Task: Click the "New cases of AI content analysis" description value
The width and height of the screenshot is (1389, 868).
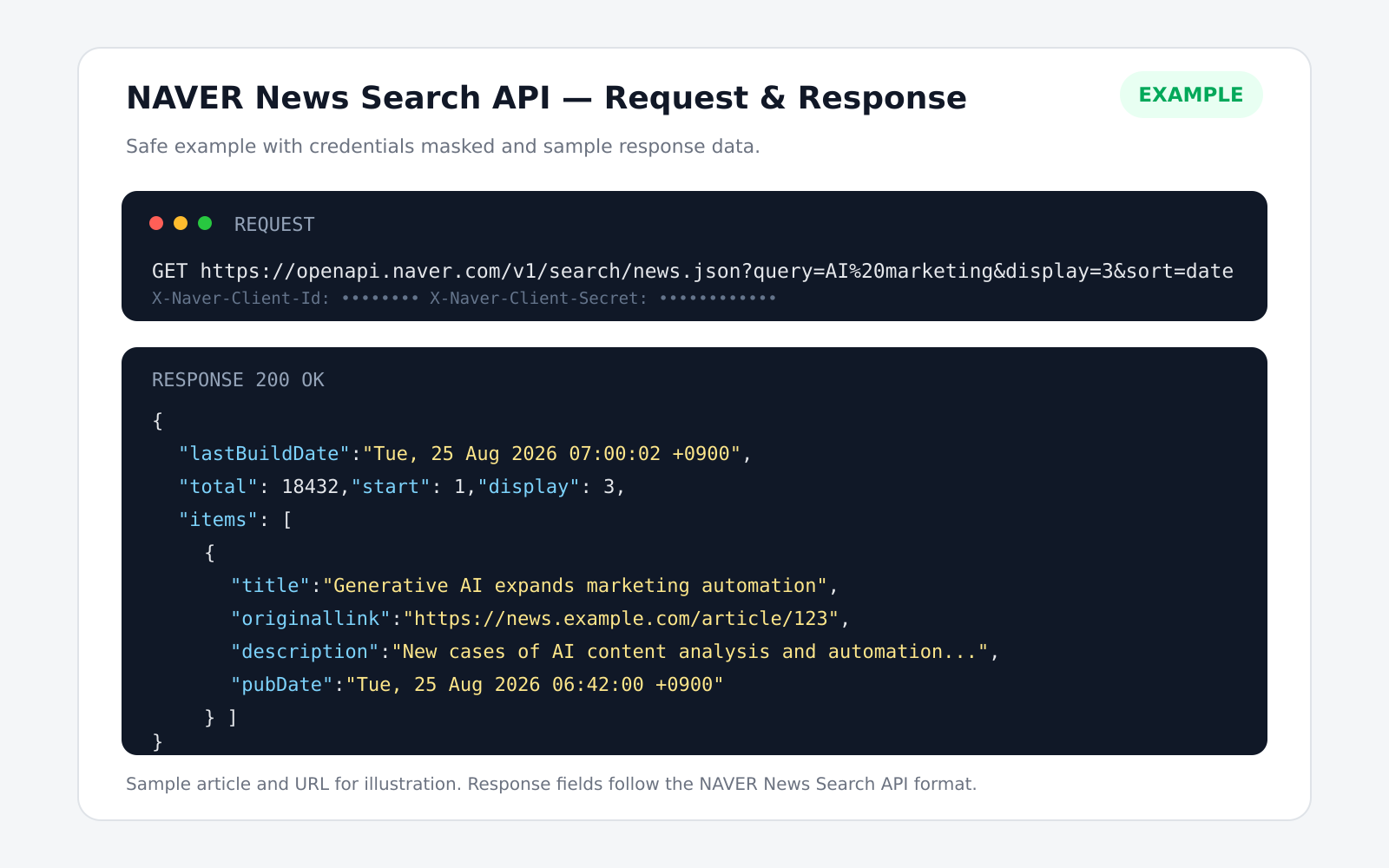Action: [x=689, y=651]
